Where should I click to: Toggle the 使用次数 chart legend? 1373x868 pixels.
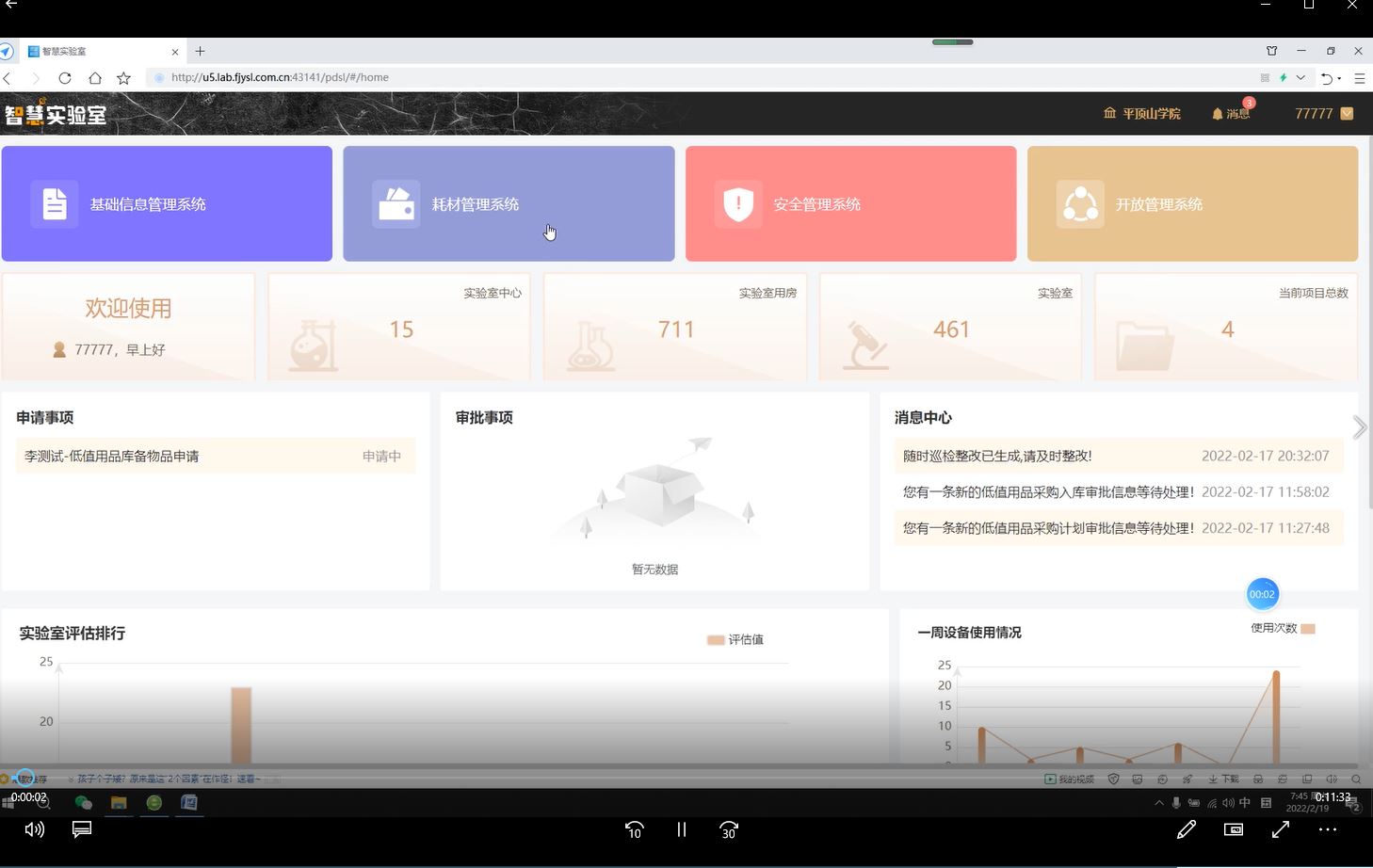tap(1282, 628)
